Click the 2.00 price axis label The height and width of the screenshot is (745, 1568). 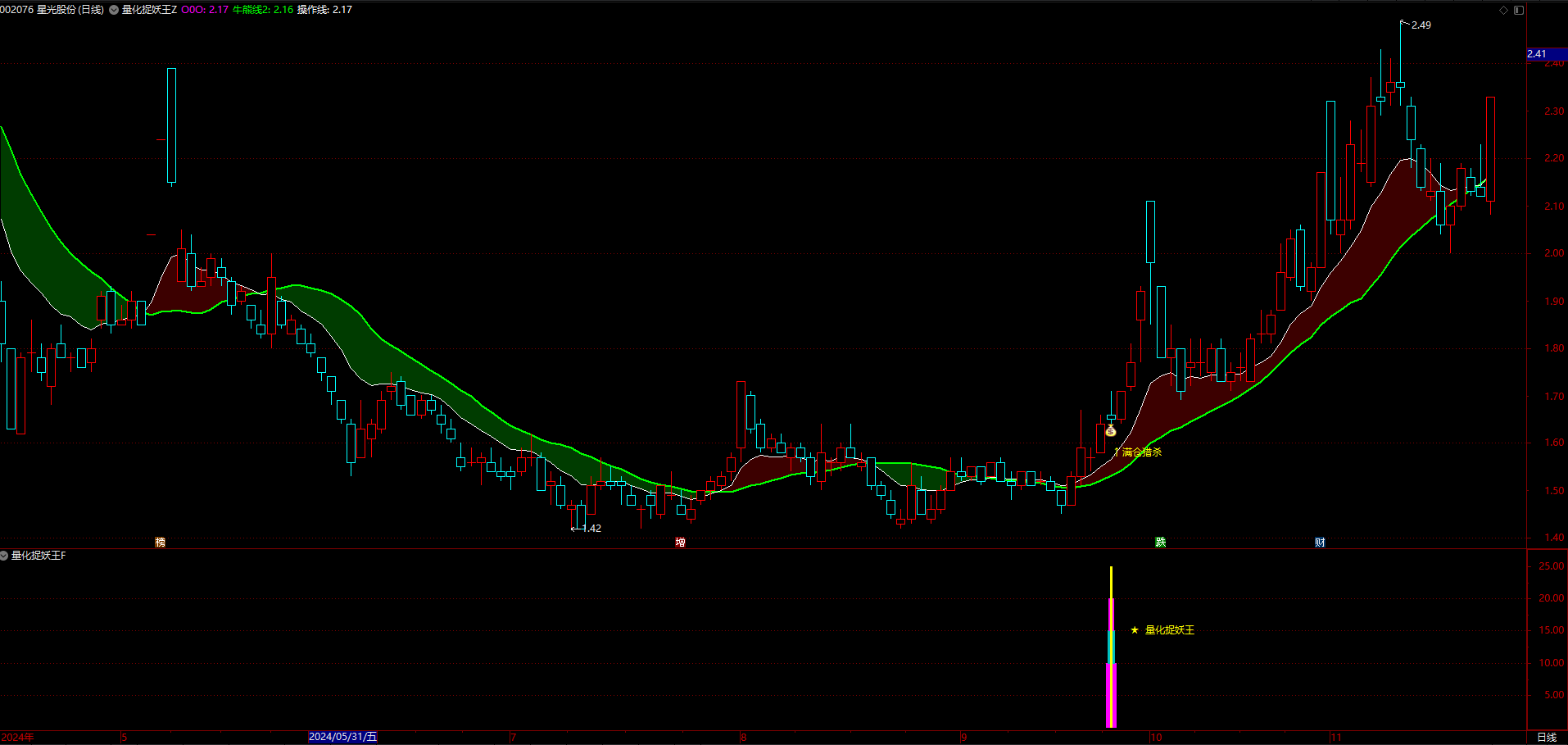click(1554, 253)
